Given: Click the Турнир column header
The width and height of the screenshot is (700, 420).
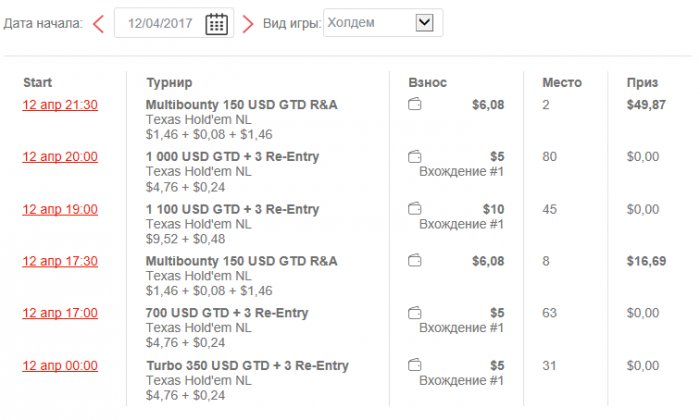Looking at the screenshot, I should coord(169,82).
